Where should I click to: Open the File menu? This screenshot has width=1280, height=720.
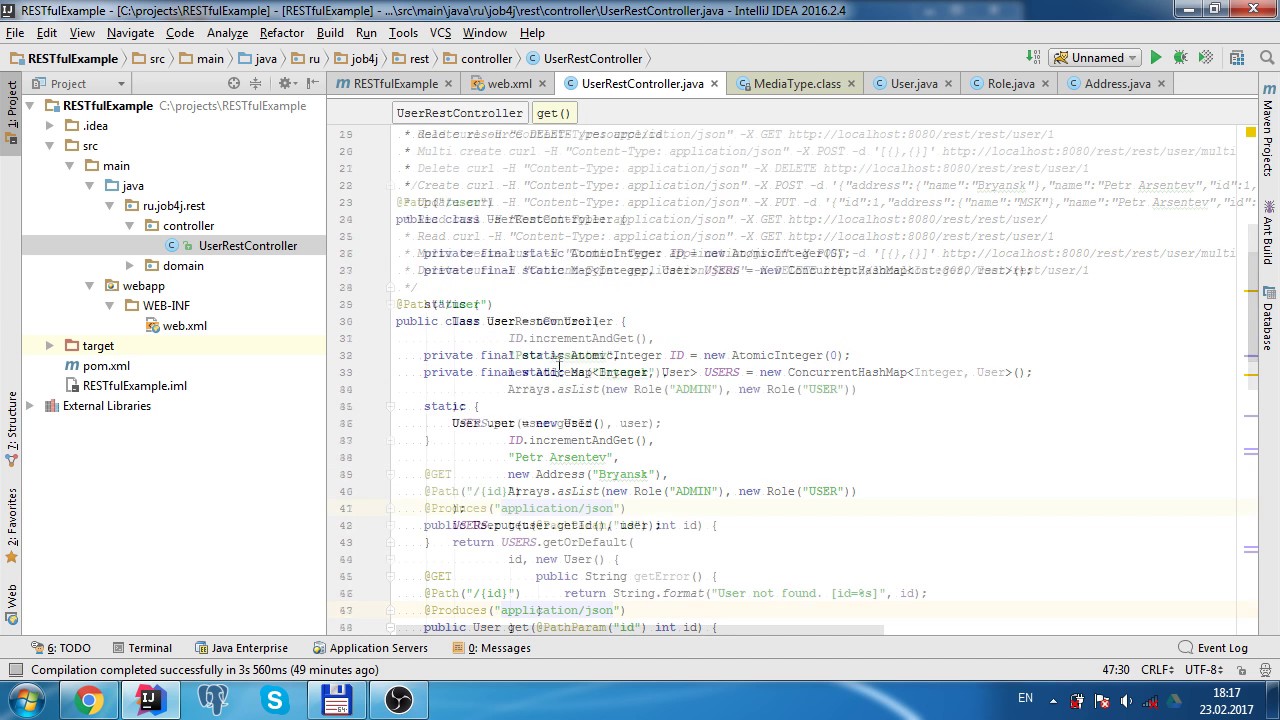click(15, 33)
